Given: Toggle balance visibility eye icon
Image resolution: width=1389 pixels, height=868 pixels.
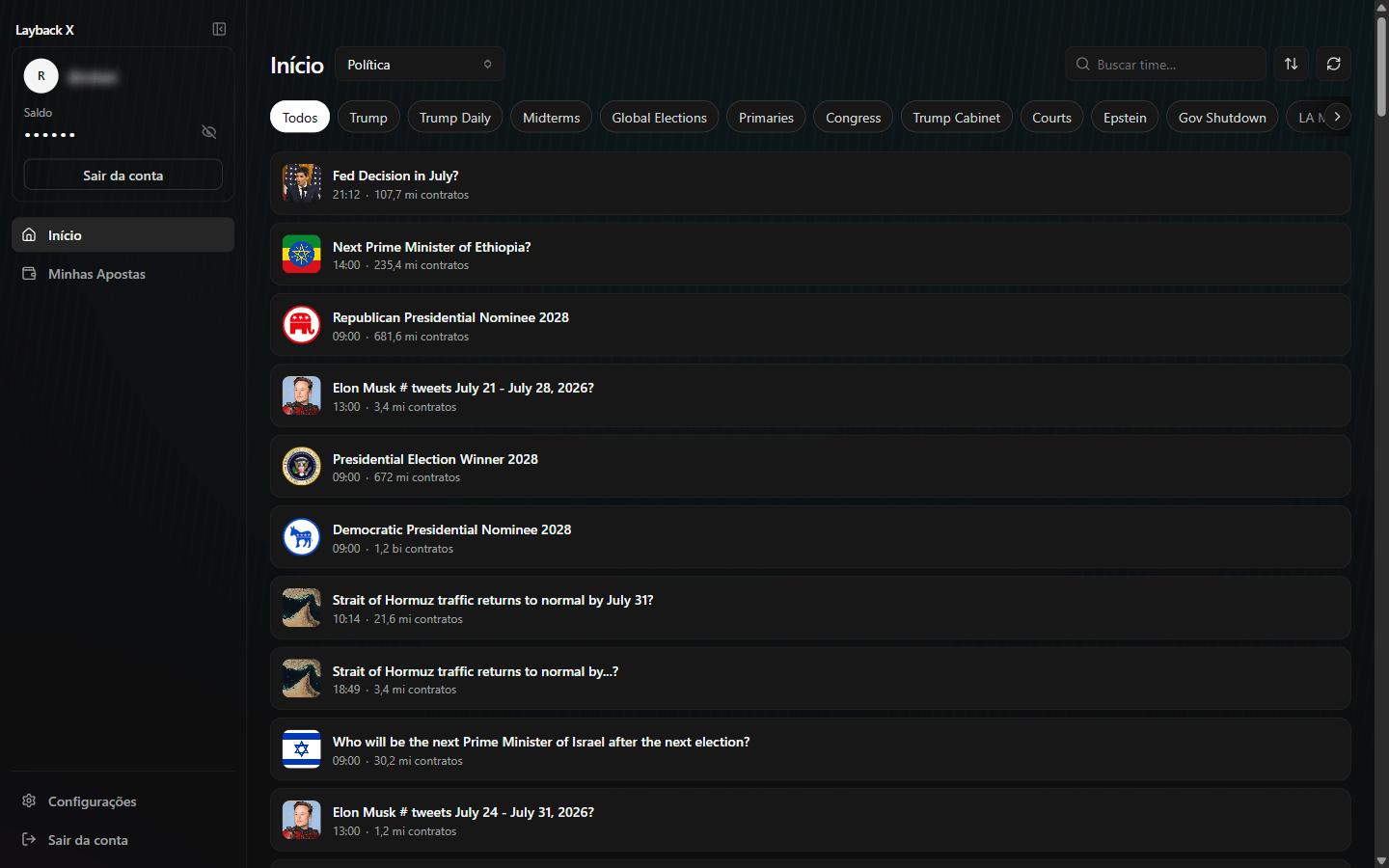Looking at the screenshot, I should [208, 132].
